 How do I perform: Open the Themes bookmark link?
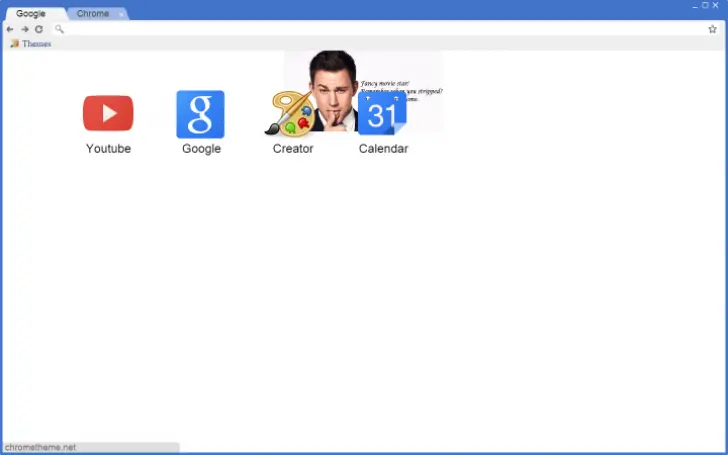[x=36, y=44]
